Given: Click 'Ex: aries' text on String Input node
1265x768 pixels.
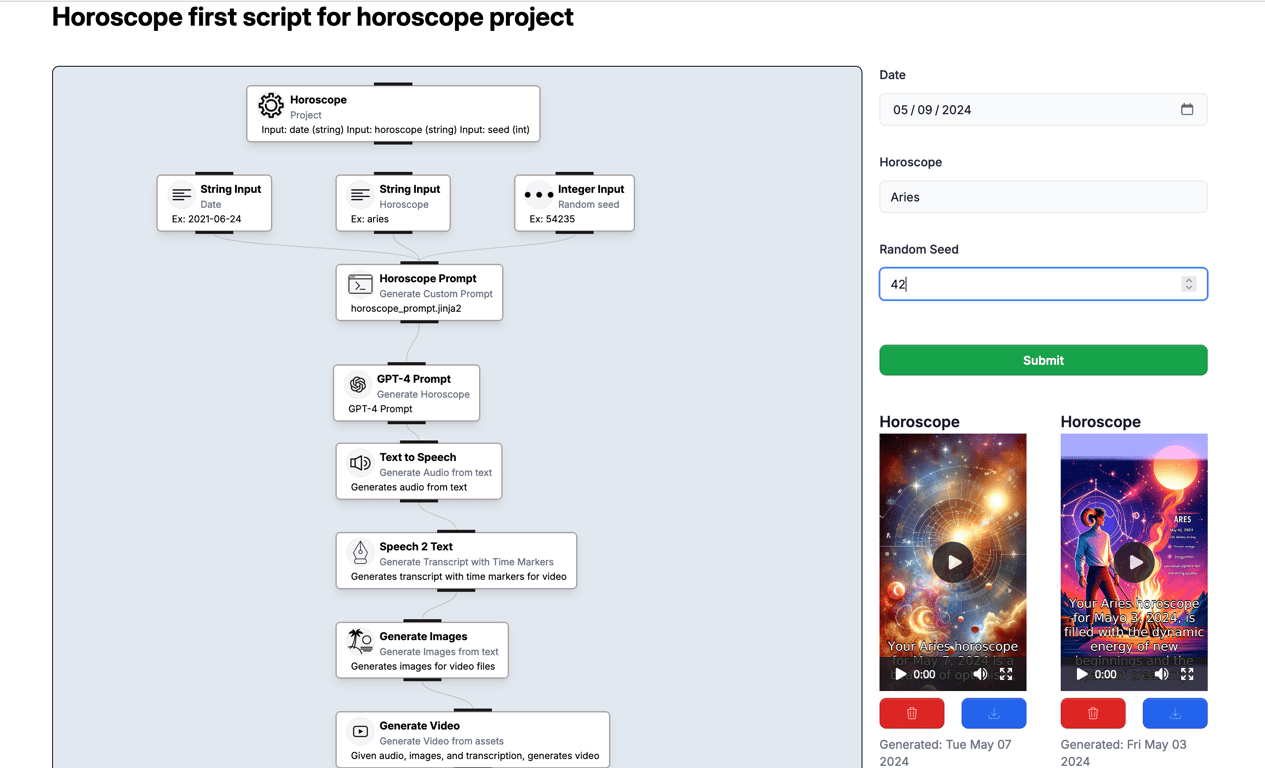Looking at the screenshot, I should click(x=370, y=219).
